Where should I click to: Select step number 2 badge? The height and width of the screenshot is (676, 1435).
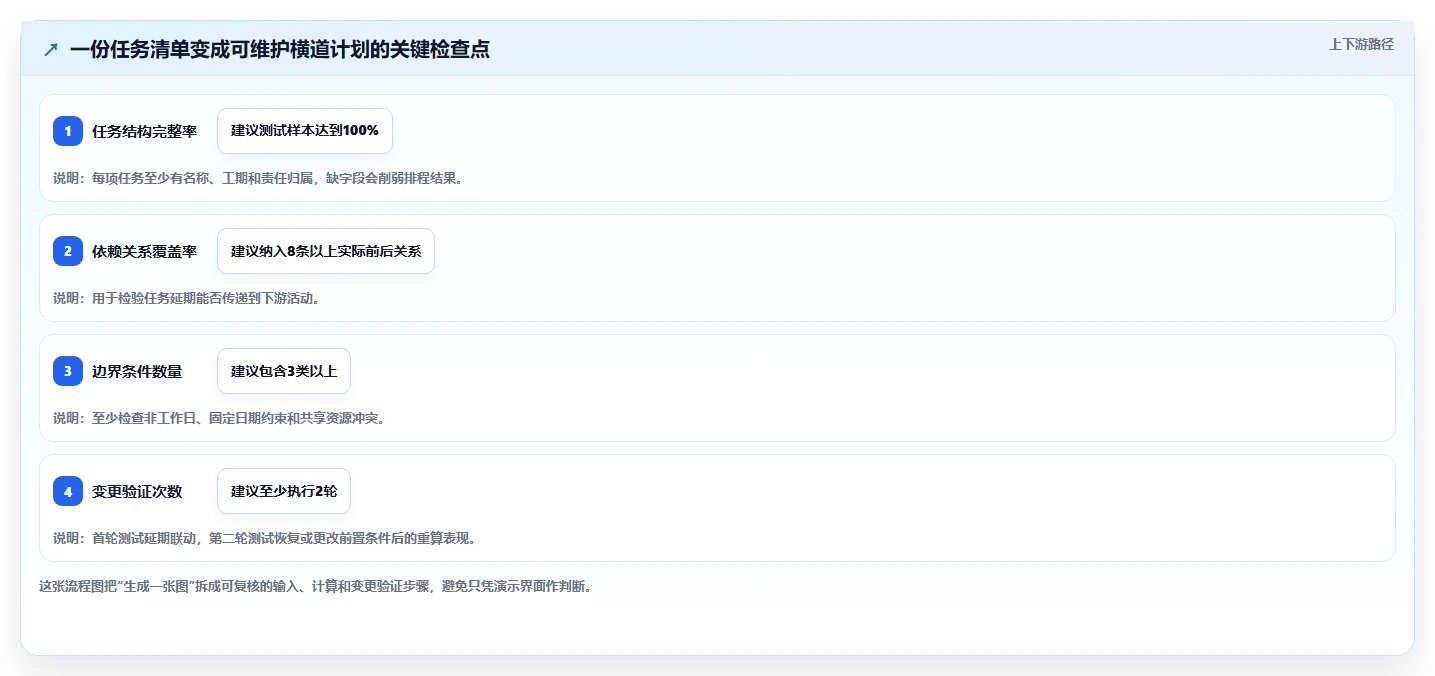click(x=68, y=251)
